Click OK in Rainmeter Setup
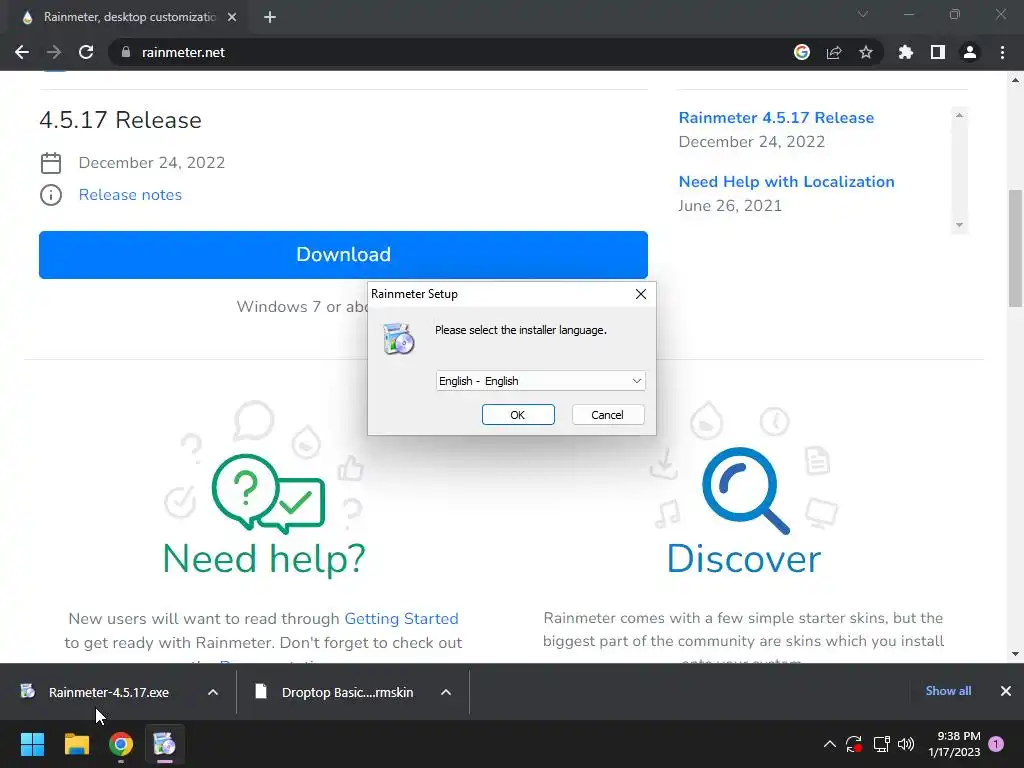The width and height of the screenshot is (1024, 768). pyautogui.click(x=518, y=415)
